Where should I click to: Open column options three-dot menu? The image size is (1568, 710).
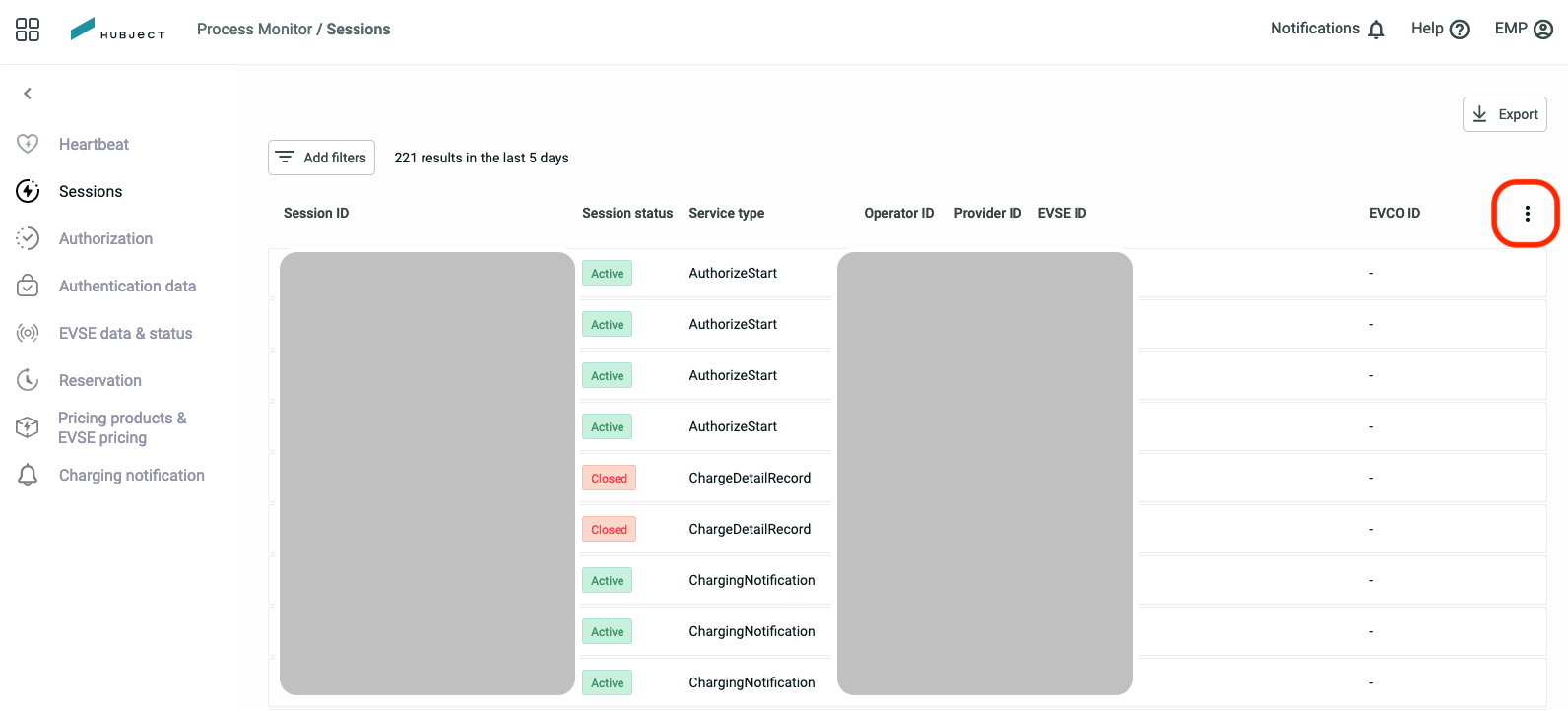[1527, 214]
